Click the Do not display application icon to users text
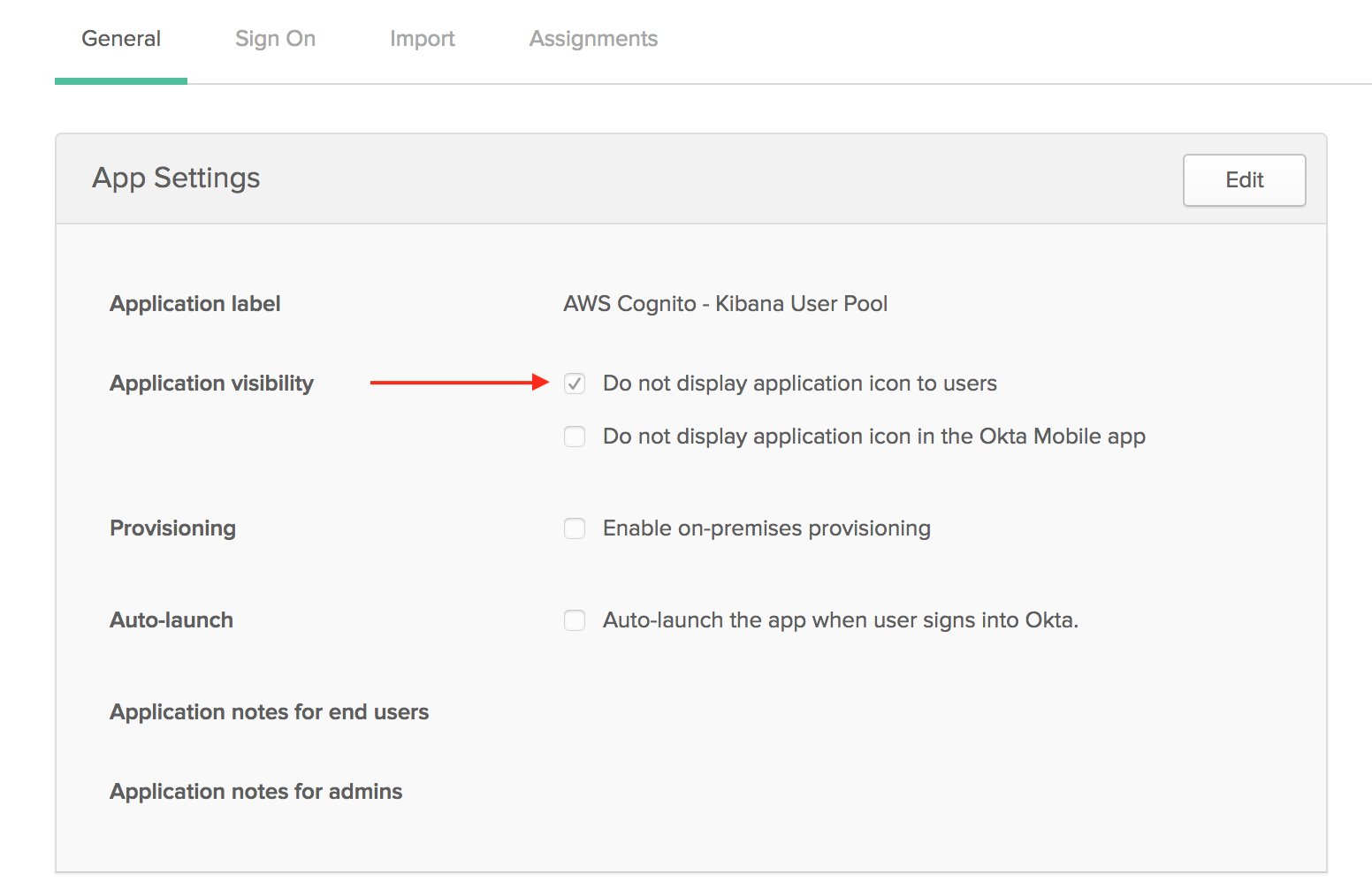 coord(800,384)
